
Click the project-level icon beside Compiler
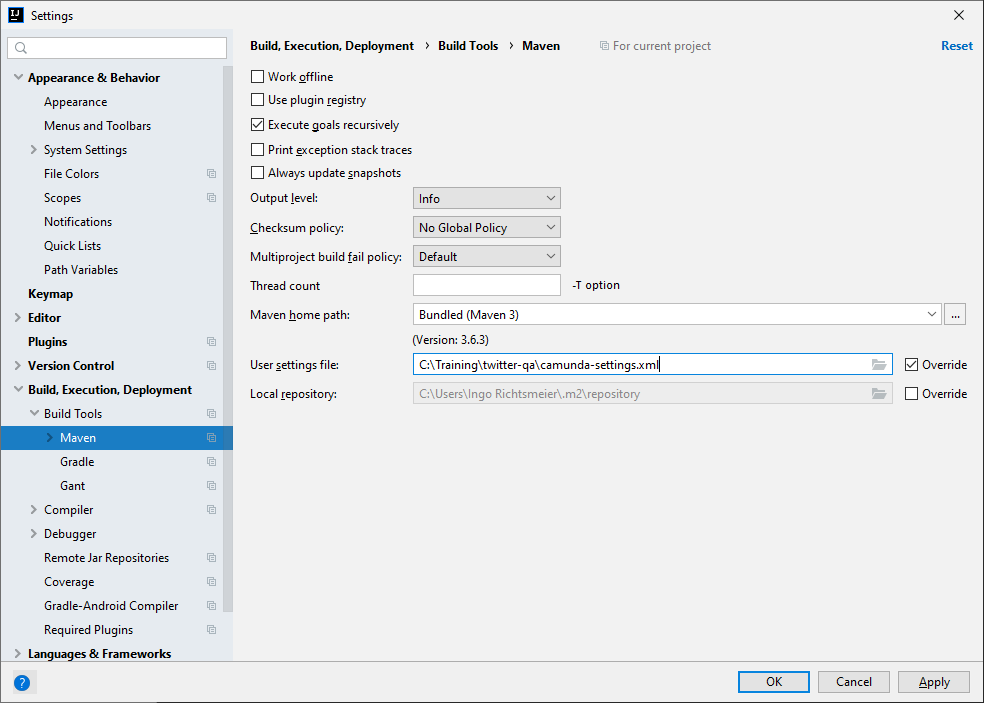click(211, 510)
